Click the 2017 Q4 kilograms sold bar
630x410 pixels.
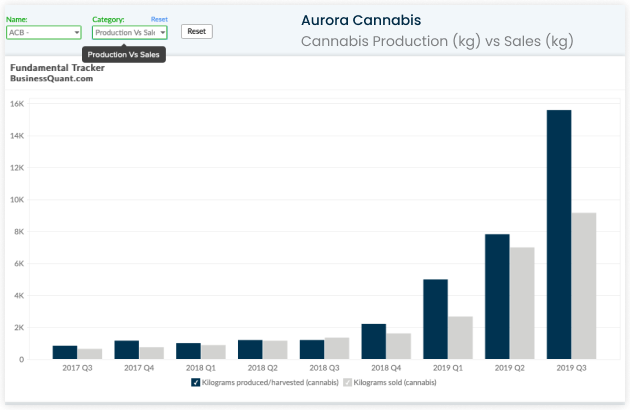[151, 353]
